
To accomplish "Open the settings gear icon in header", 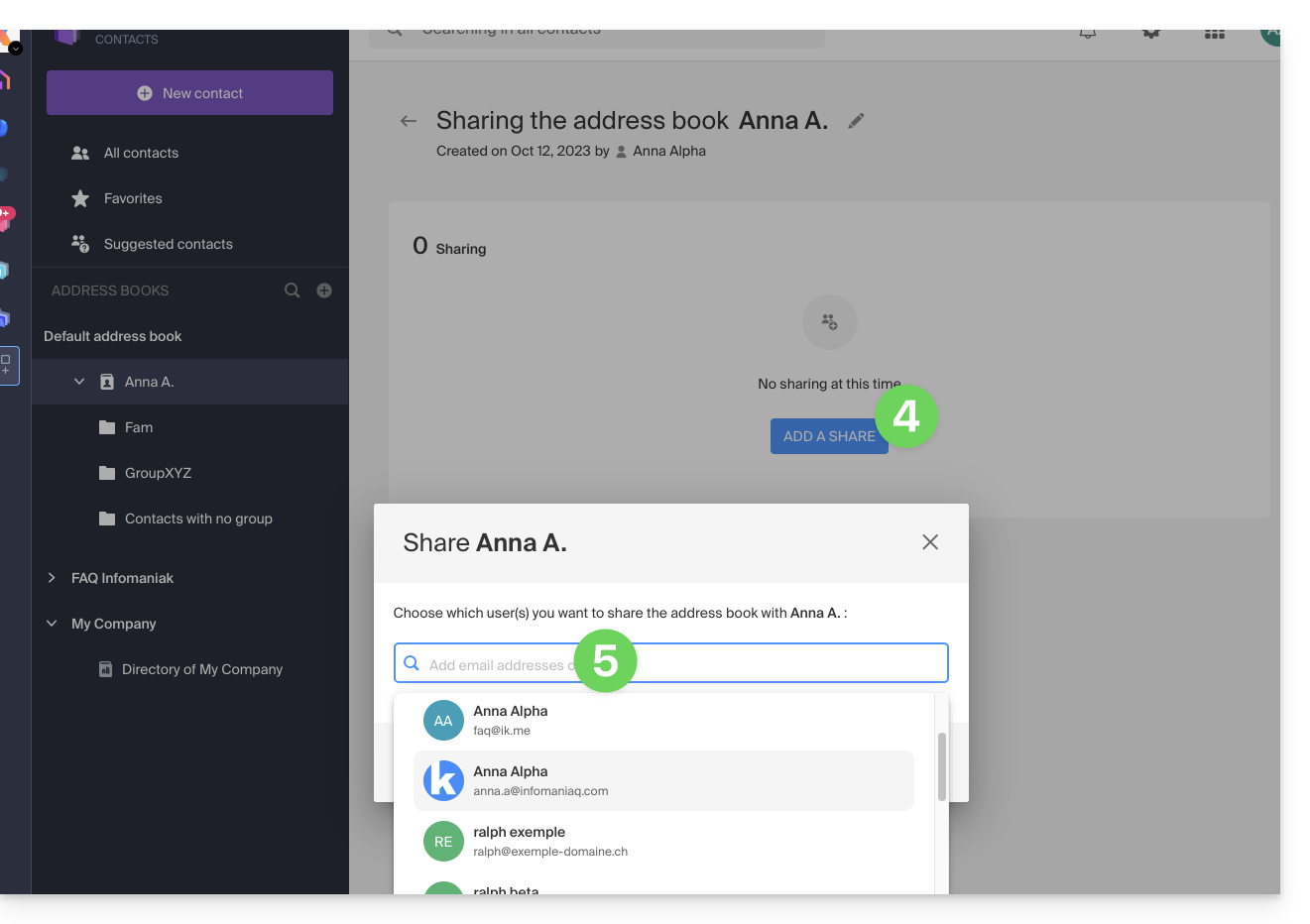I will tap(1151, 34).
